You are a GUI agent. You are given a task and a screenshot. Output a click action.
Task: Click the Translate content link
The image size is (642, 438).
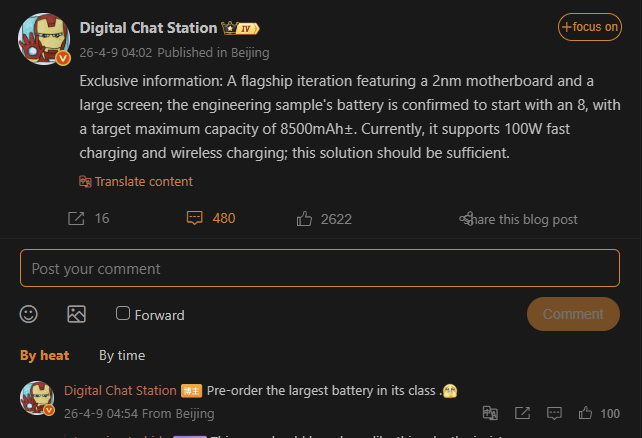pos(136,182)
